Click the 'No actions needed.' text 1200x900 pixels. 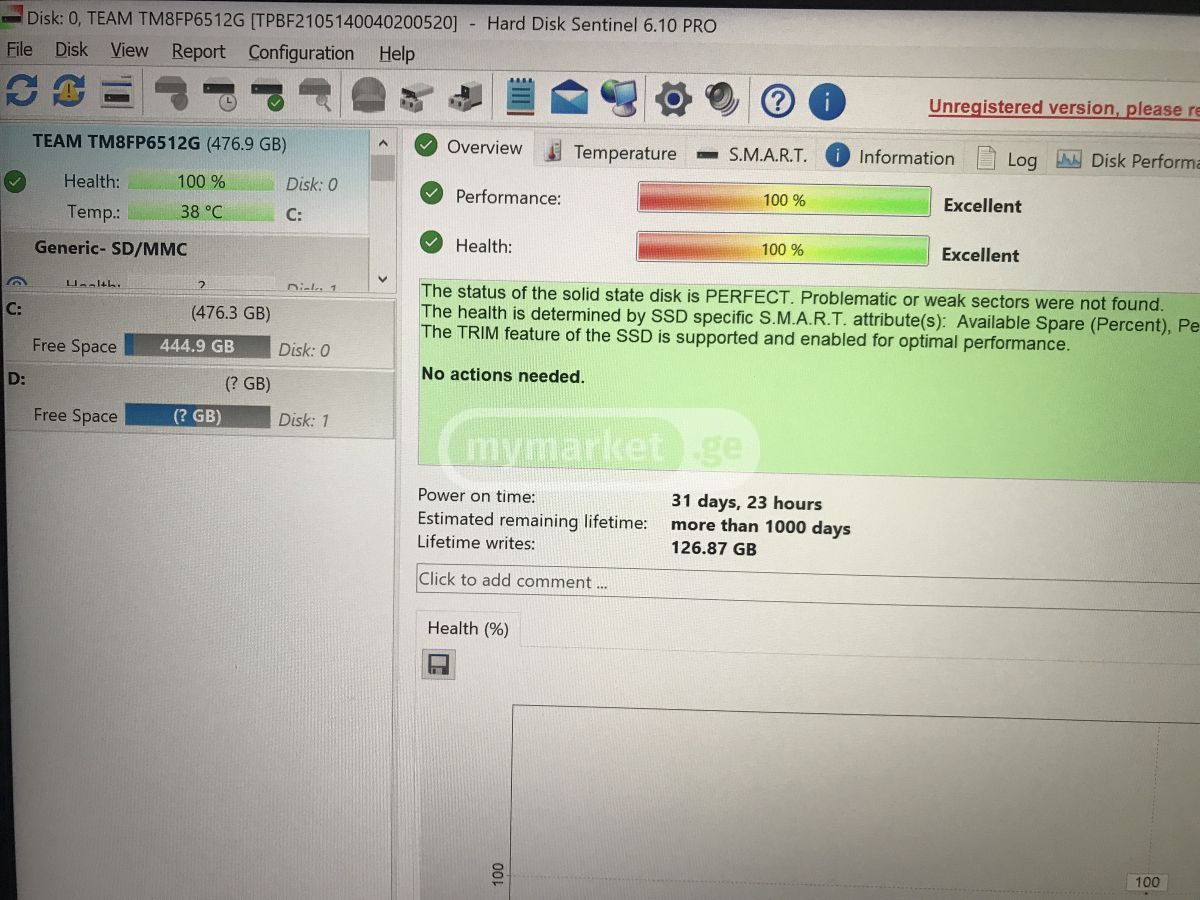(502, 376)
